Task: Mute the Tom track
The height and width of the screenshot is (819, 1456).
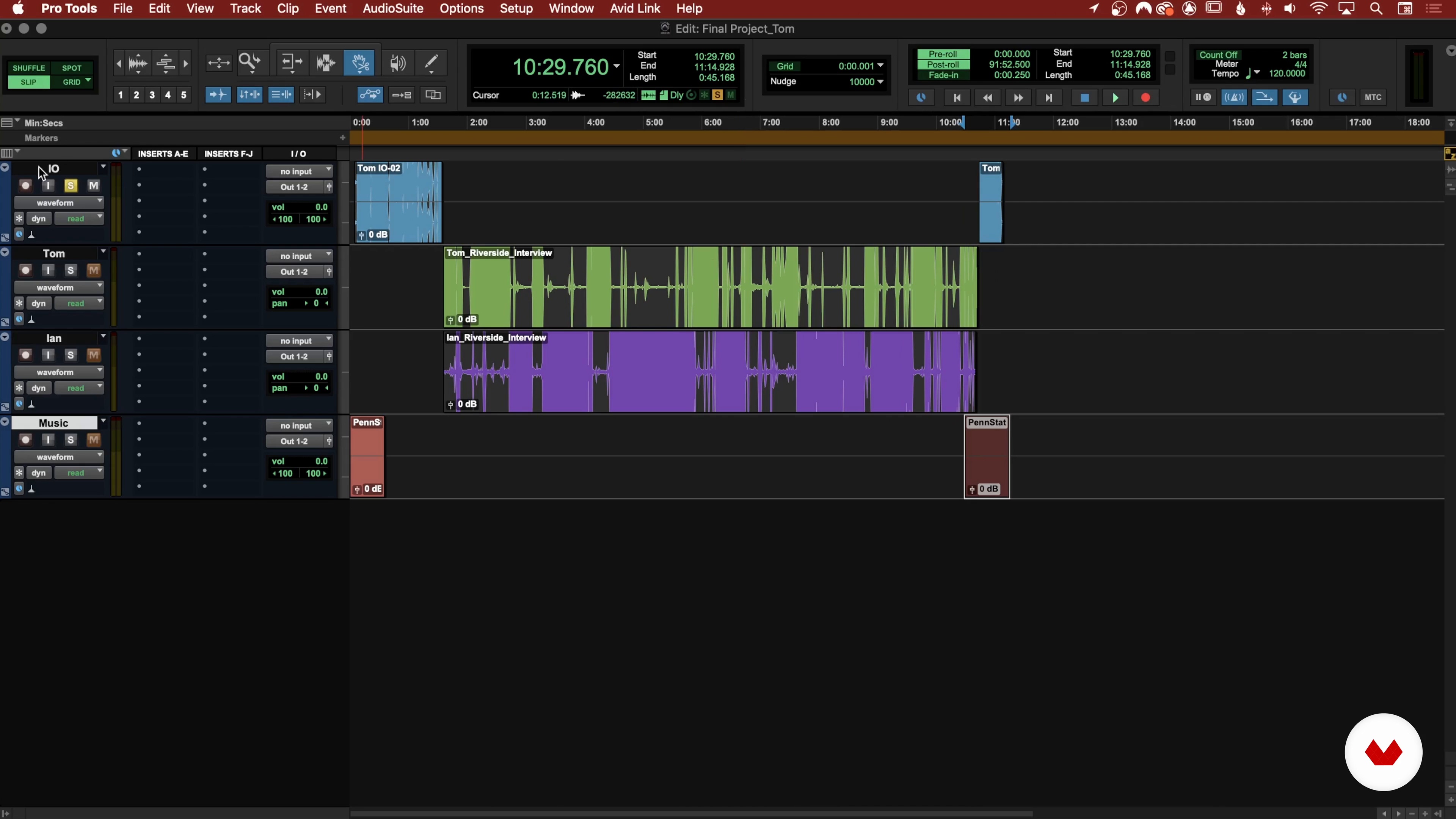Action: (x=93, y=270)
